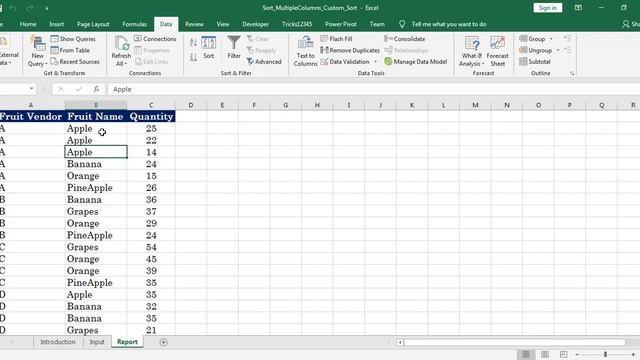The width and height of the screenshot is (640, 360).
Task: Insert a Subtotal
Action: pos(535,62)
